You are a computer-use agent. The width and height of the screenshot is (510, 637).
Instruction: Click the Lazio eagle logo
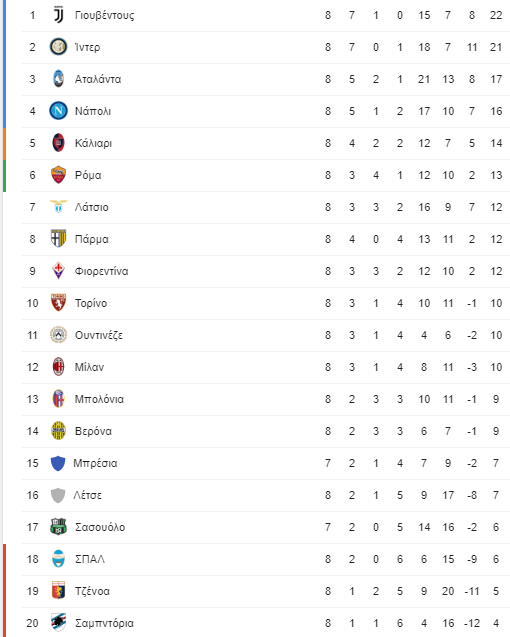coord(59,206)
